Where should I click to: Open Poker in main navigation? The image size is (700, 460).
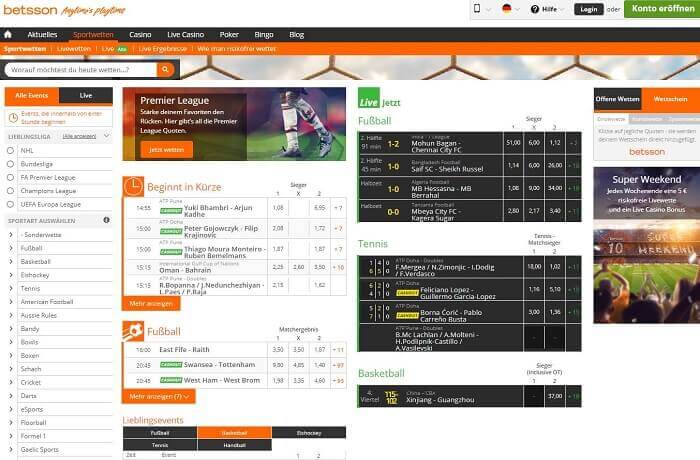[x=229, y=34]
